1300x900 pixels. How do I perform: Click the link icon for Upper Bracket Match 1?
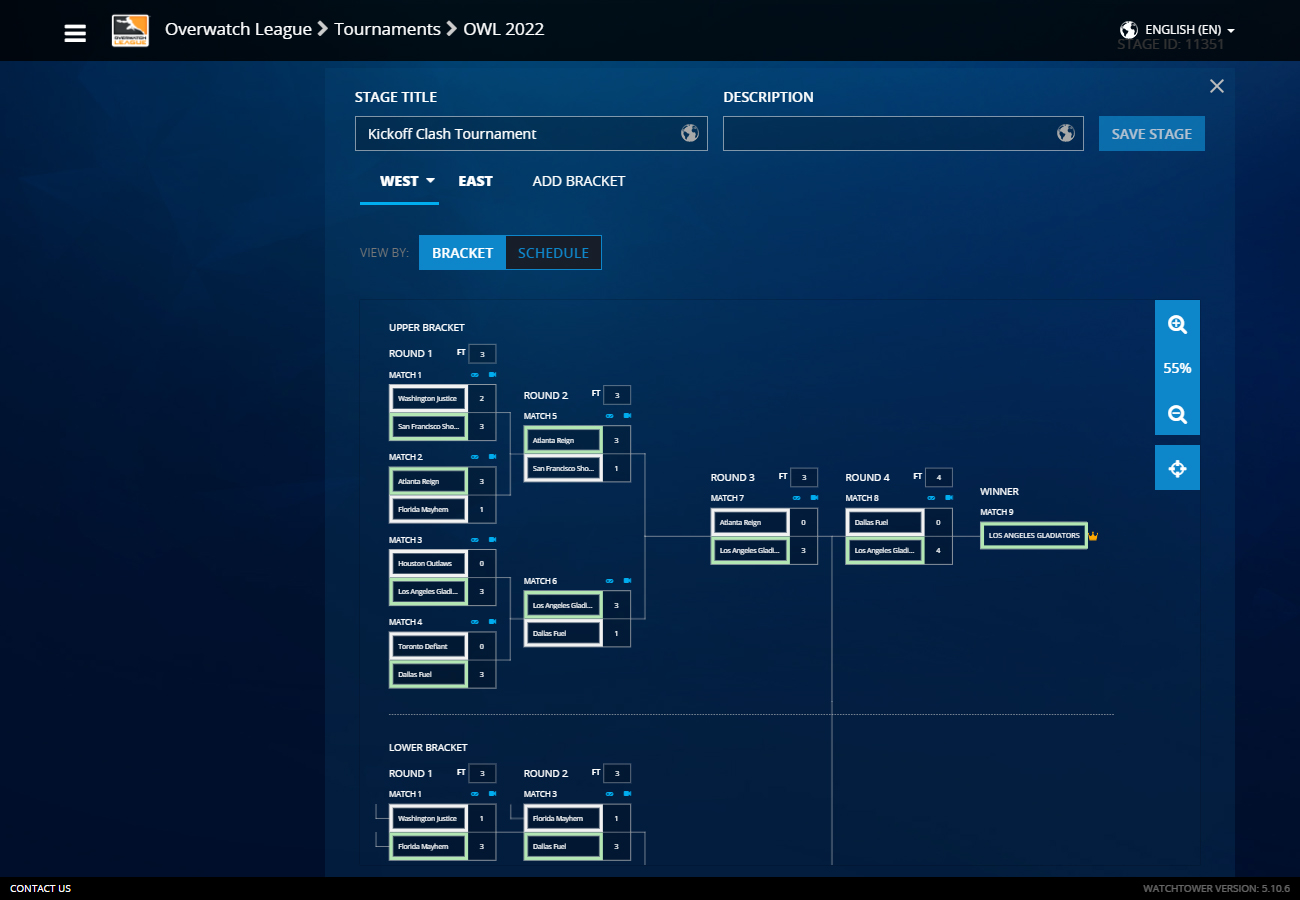[x=475, y=375]
